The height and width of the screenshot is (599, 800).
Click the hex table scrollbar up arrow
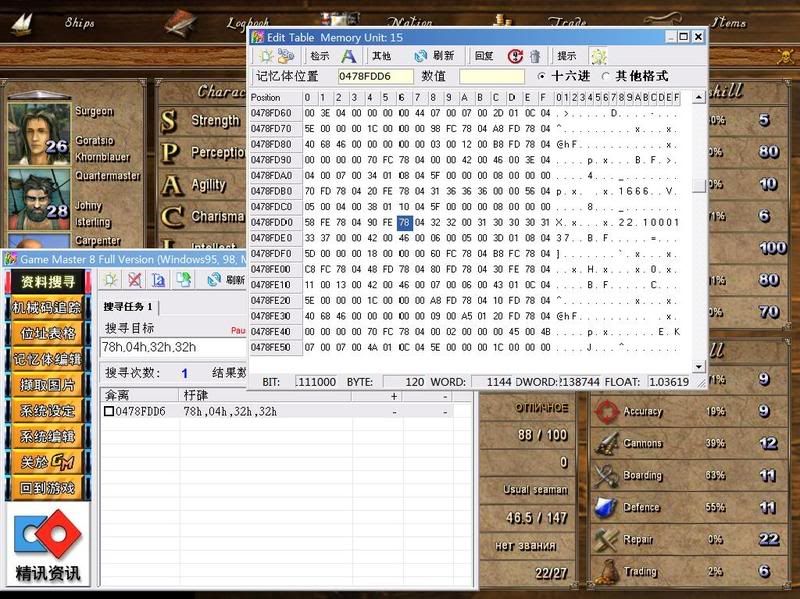click(x=698, y=97)
